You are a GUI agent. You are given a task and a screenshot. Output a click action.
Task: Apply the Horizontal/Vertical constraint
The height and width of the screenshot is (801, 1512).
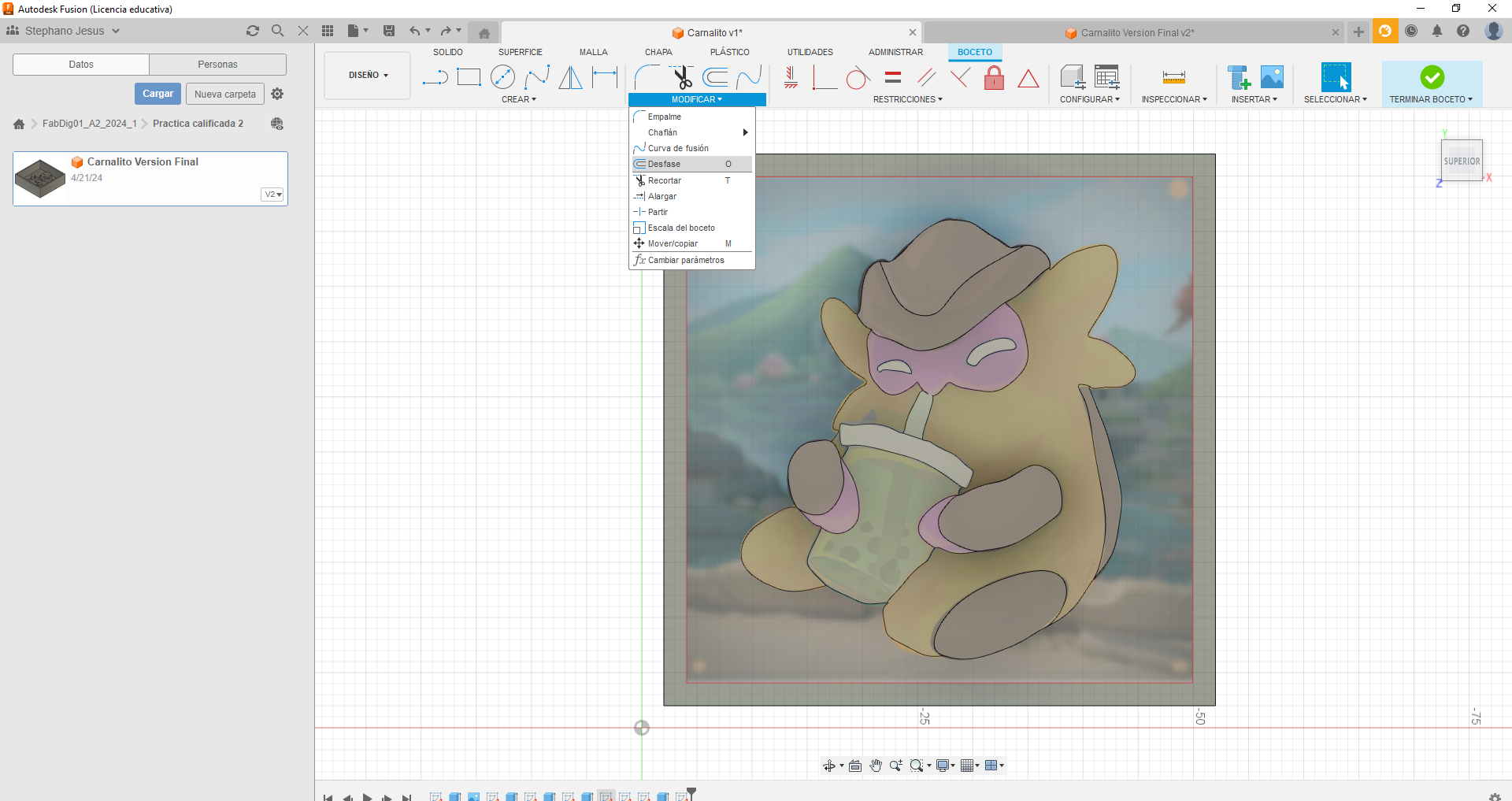click(x=791, y=77)
